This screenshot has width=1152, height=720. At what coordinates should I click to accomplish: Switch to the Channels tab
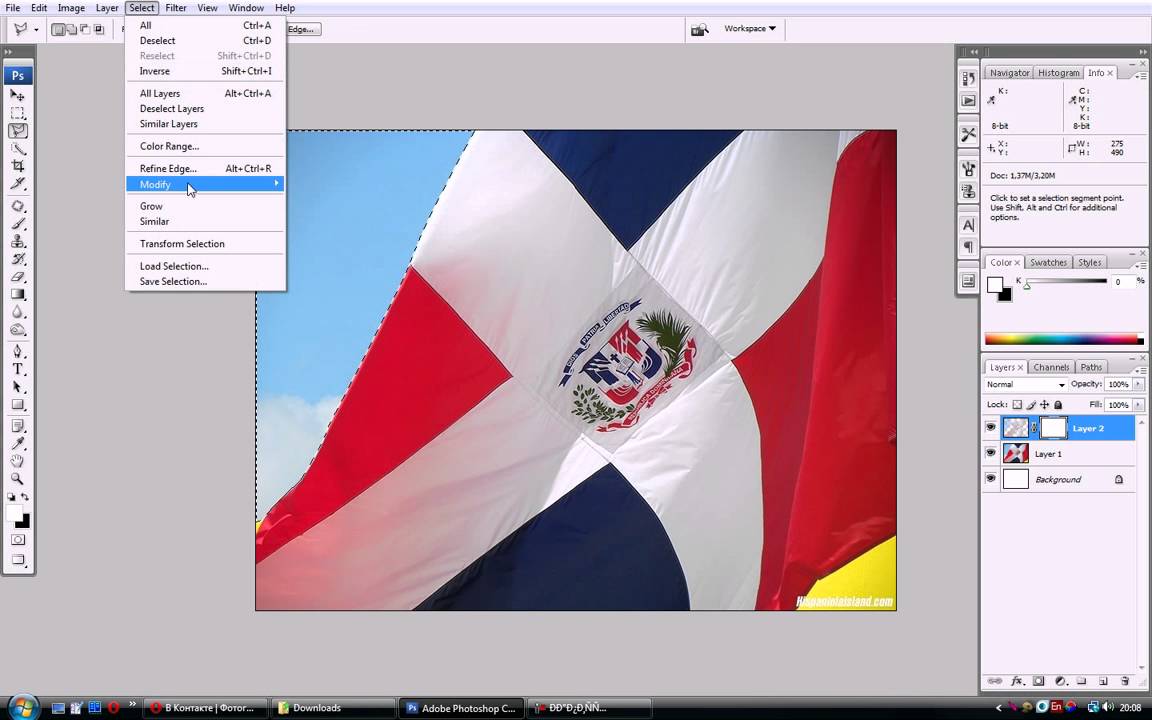pyautogui.click(x=1050, y=367)
